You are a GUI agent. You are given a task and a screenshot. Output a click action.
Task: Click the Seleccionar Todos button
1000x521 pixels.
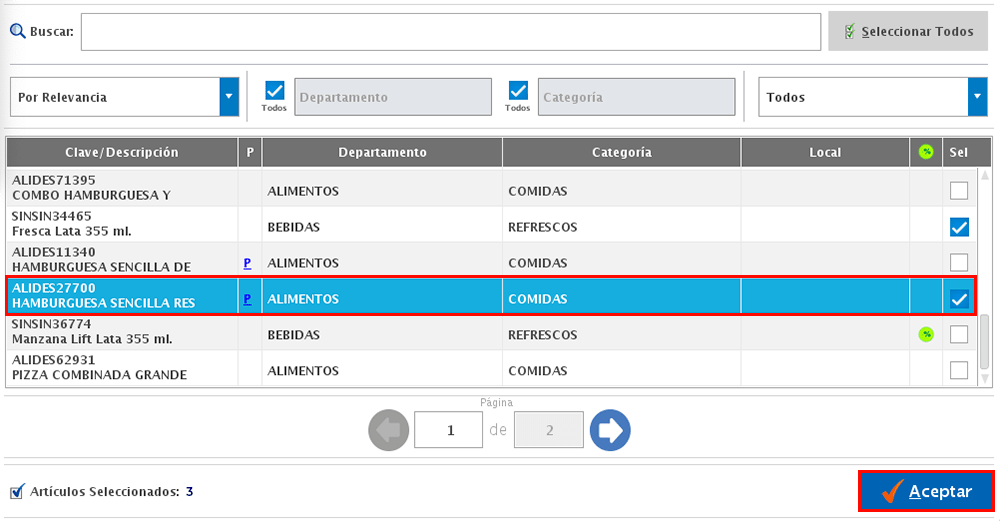pos(908,31)
